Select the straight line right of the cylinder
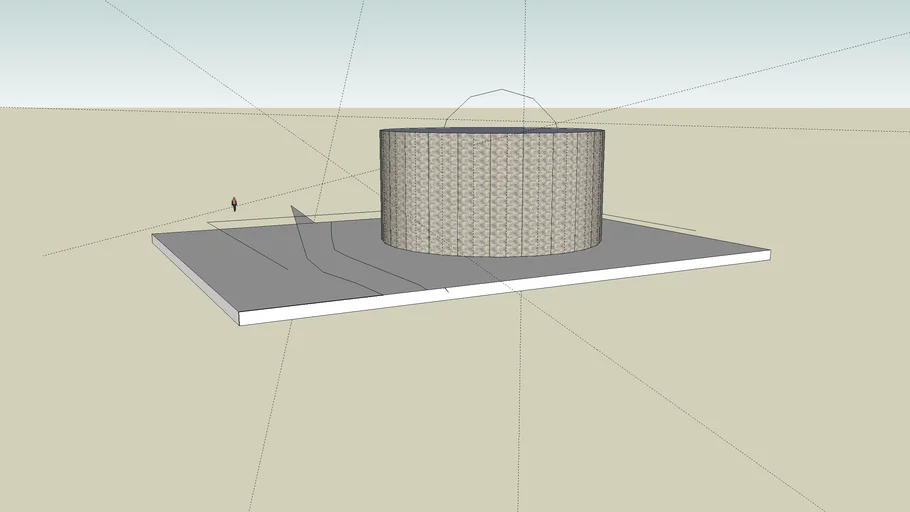 [650, 220]
